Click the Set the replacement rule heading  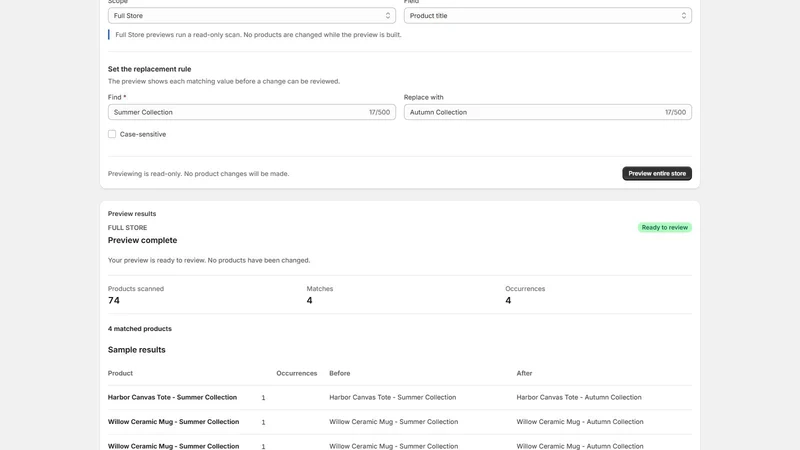[x=149, y=69]
